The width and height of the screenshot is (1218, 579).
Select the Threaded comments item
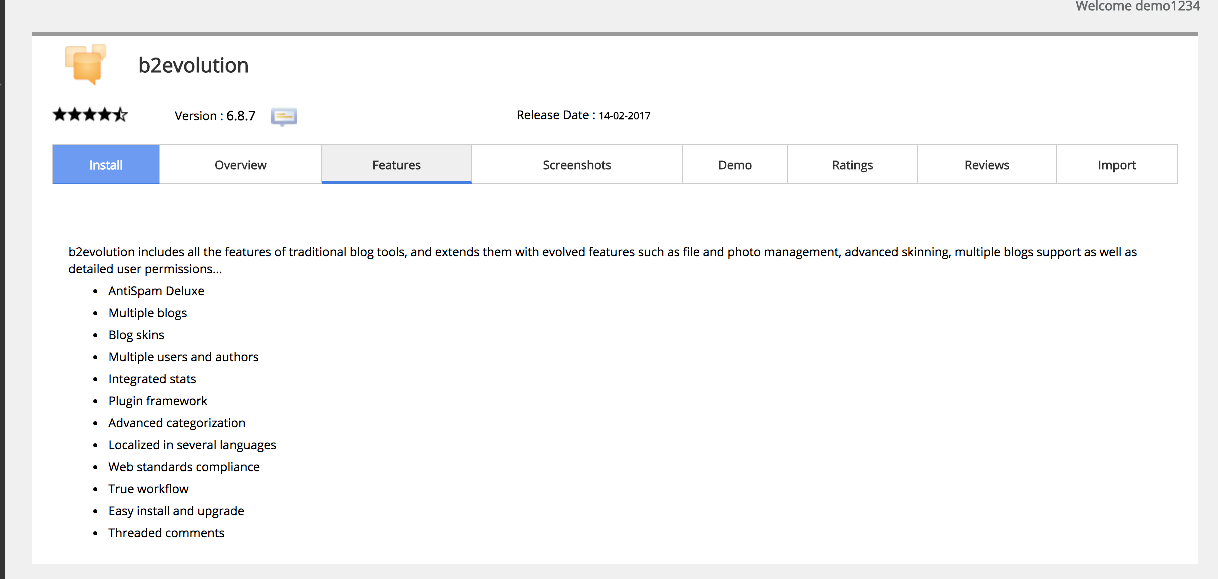167,533
